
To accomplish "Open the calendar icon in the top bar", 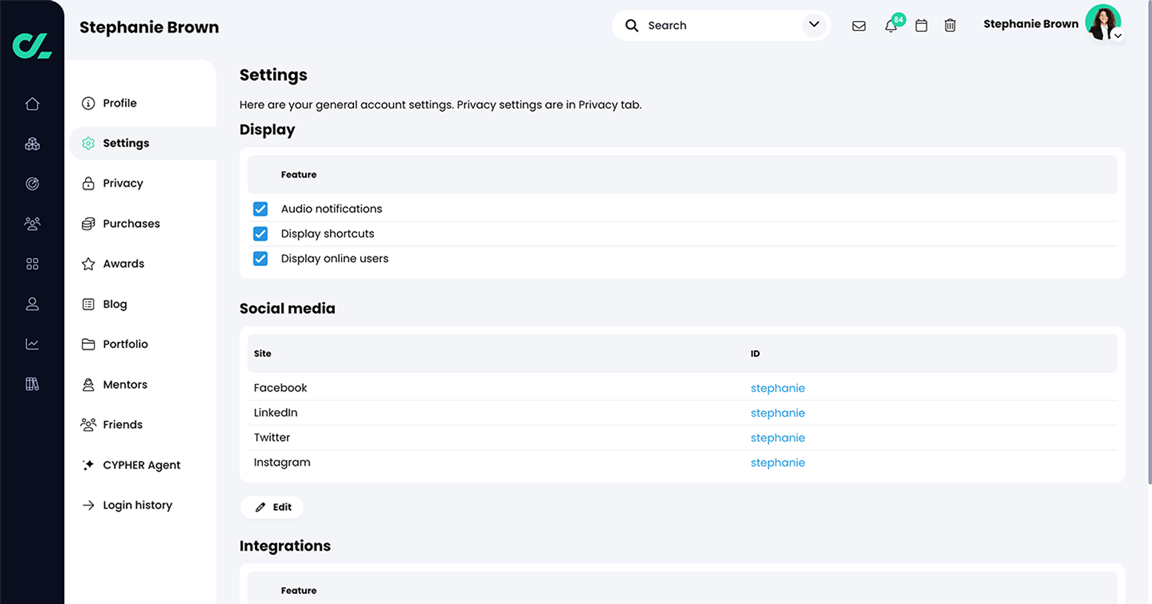I will (921, 24).
